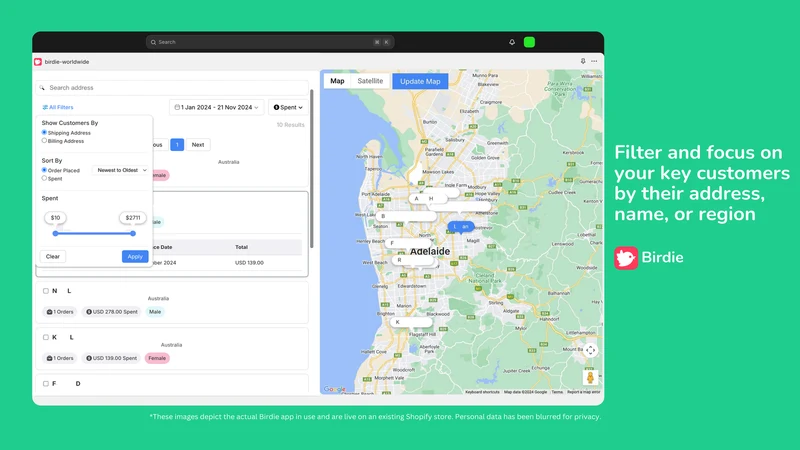Select page 1 in pagination
This screenshot has width=800, height=450.
(x=177, y=145)
